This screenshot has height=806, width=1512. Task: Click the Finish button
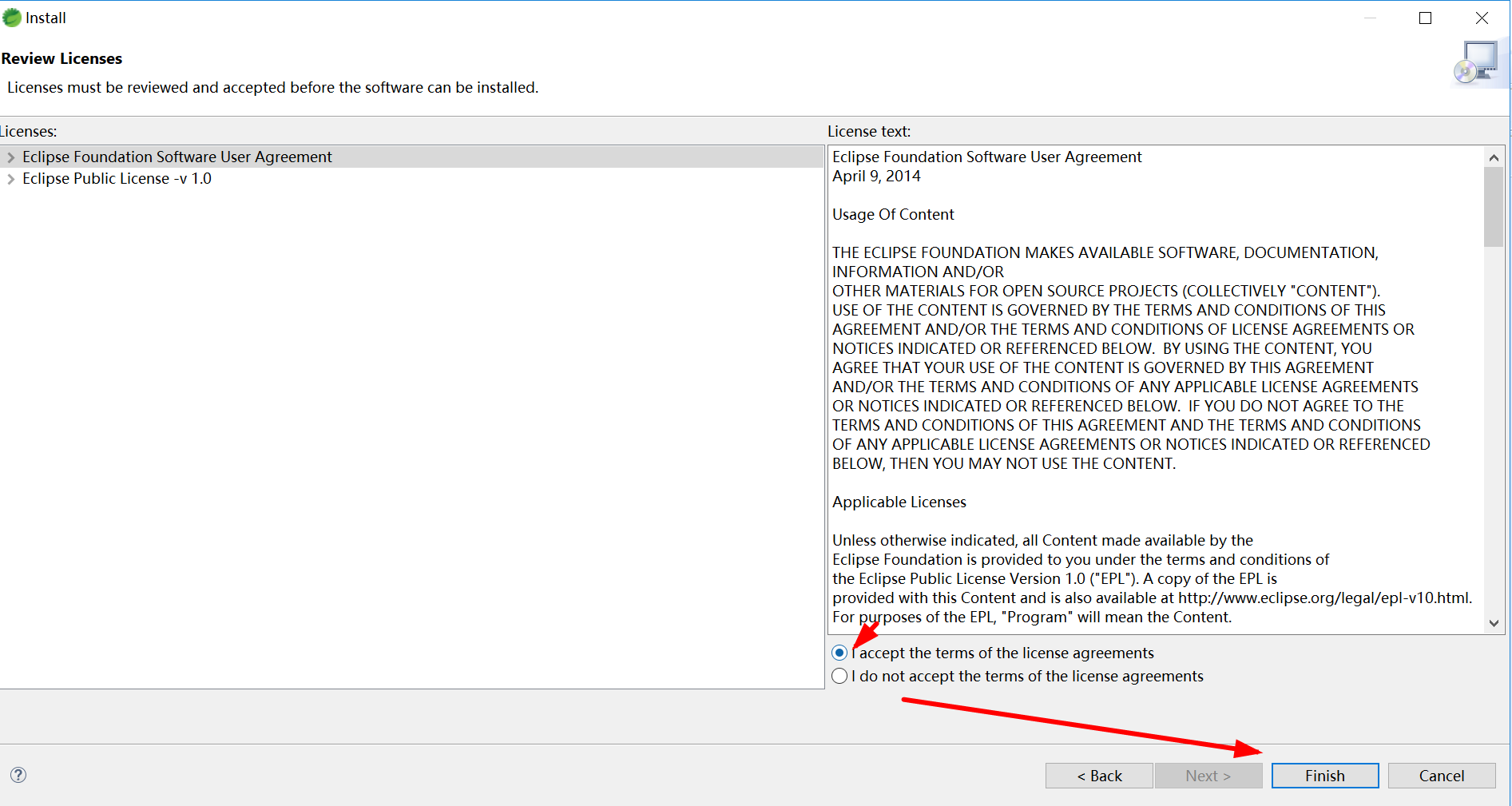[1325, 776]
